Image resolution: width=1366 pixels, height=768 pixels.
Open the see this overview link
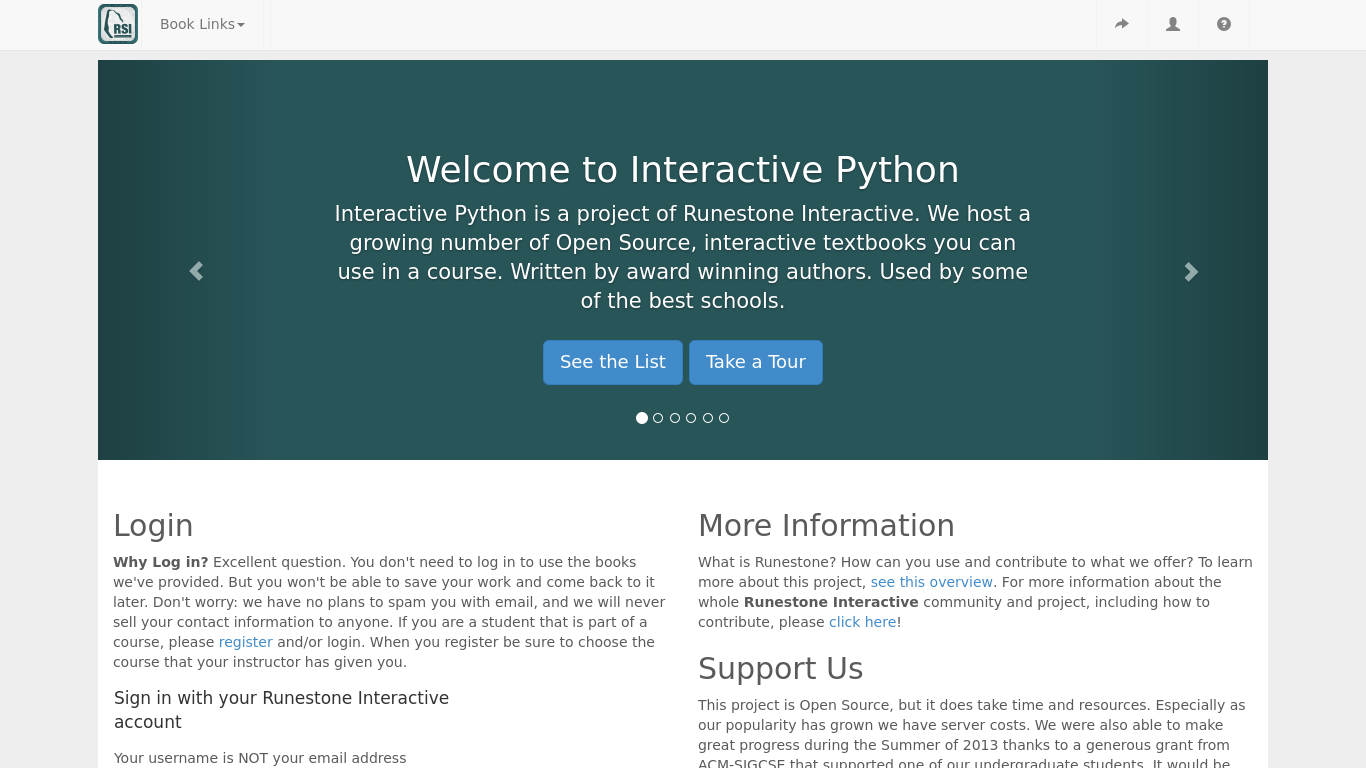[x=932, y=582]
